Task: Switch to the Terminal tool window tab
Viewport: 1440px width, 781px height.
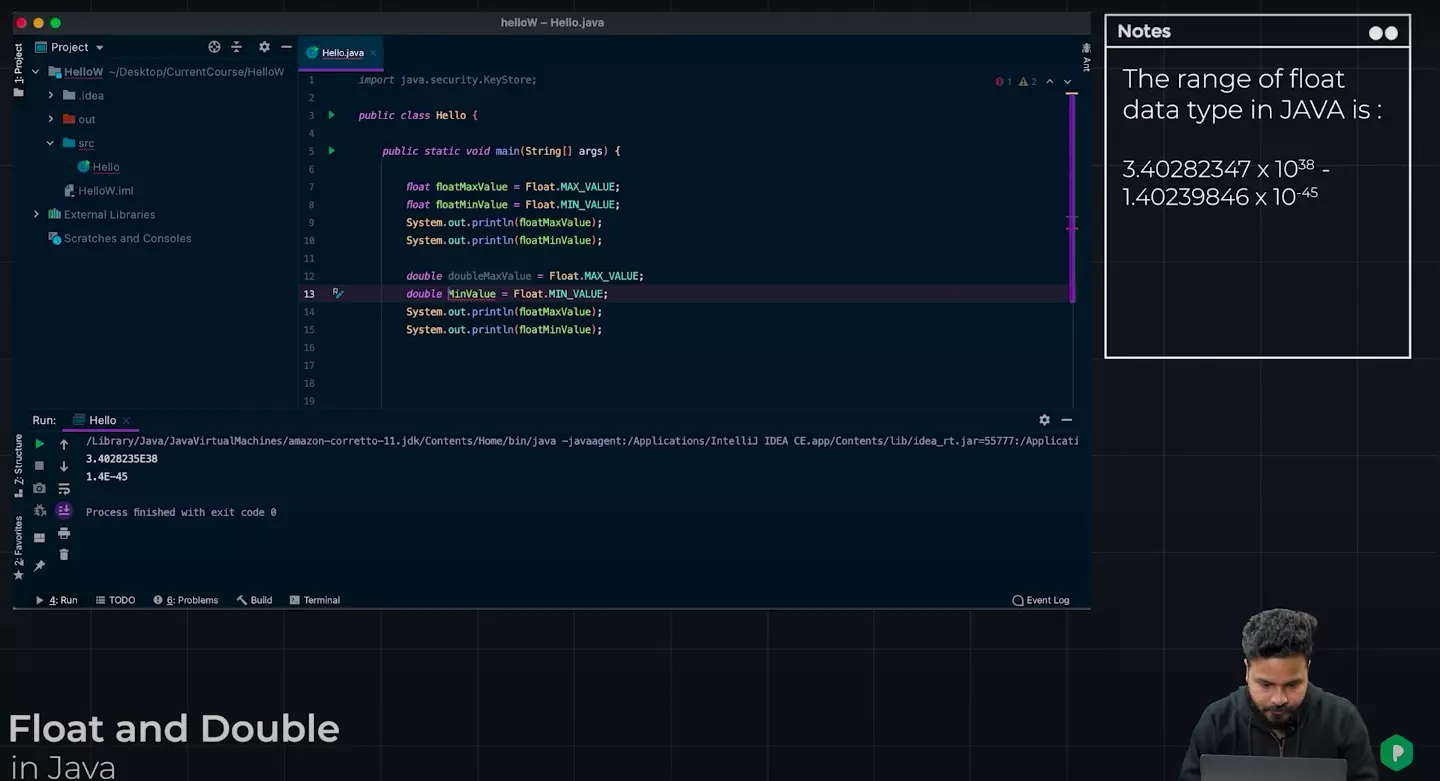Action: pos(314,600)
